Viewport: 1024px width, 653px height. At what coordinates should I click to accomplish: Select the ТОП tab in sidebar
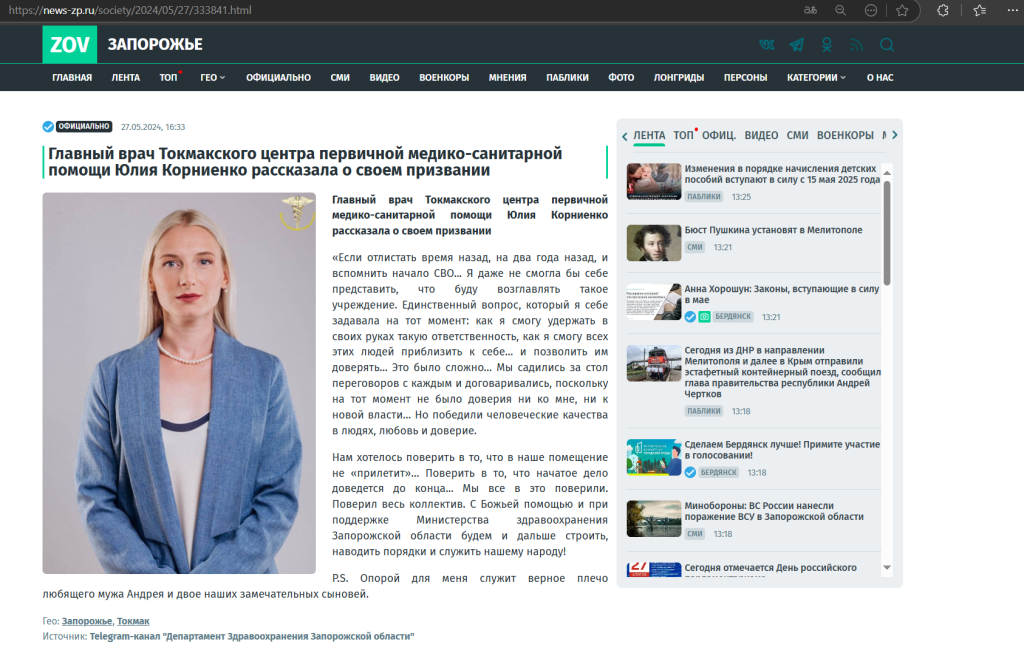click(x=683, y=135)
